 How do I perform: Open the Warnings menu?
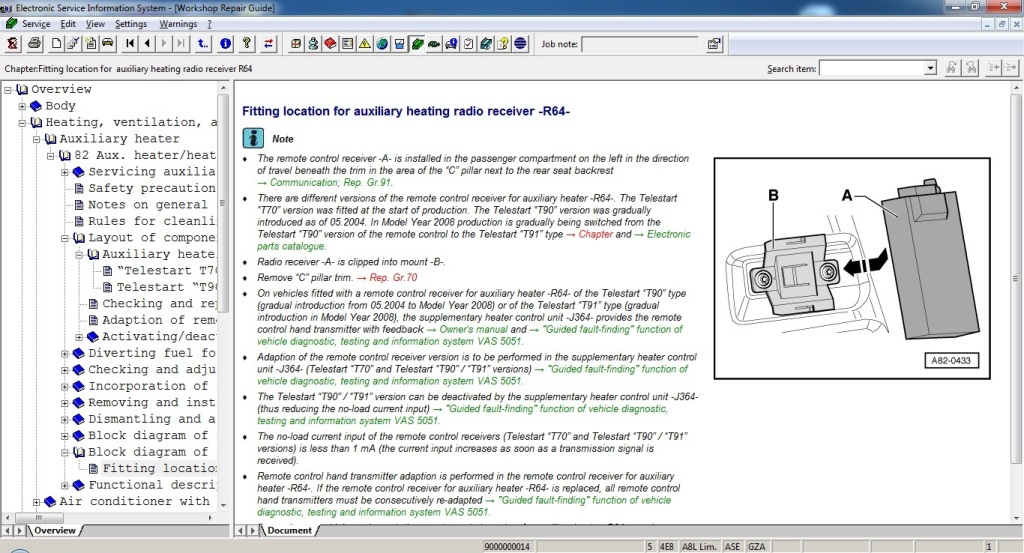[178, 23]
